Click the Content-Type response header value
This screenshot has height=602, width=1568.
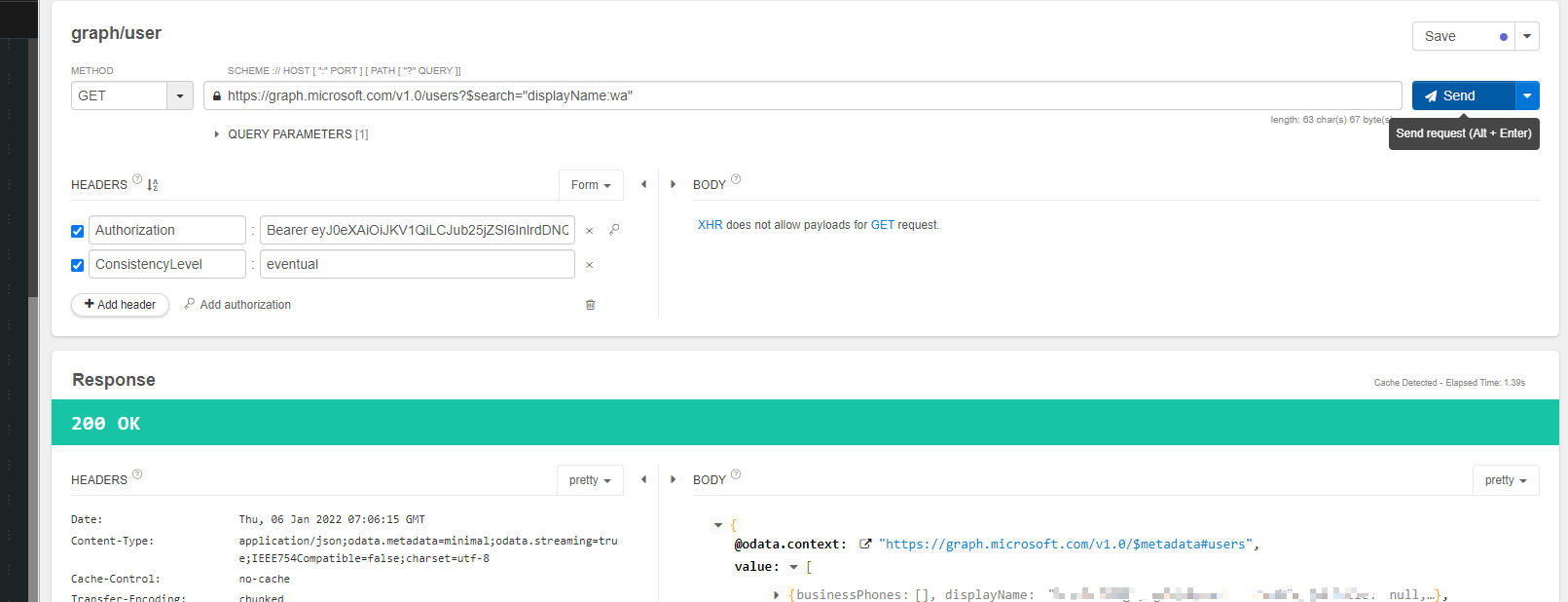click(428, 549)
